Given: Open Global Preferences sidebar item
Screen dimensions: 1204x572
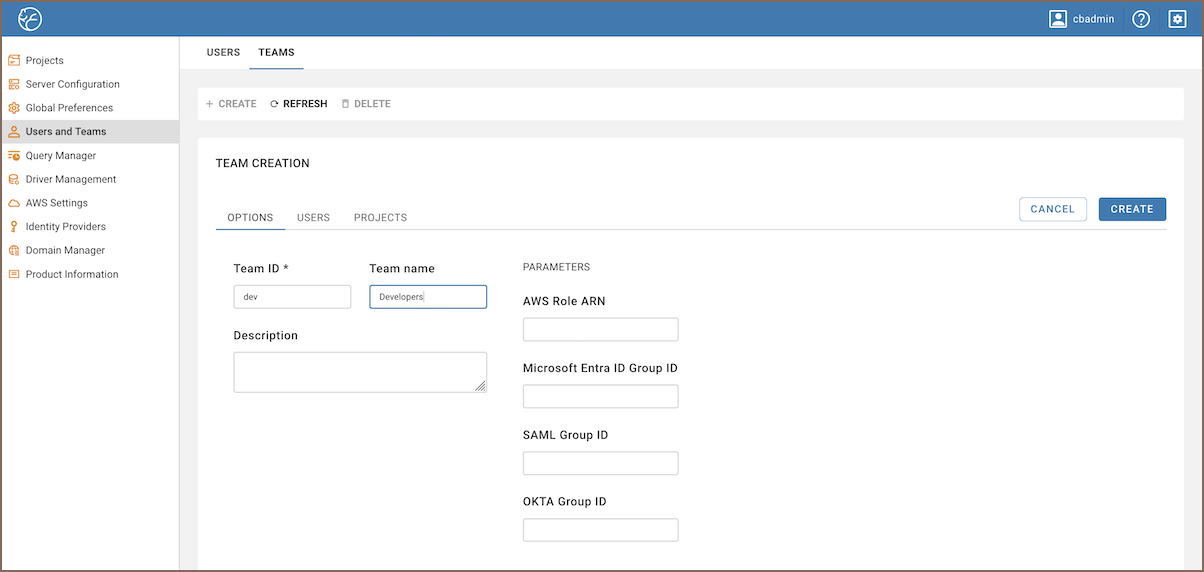Looking at the screenshot, I should [x=69, y=108].
